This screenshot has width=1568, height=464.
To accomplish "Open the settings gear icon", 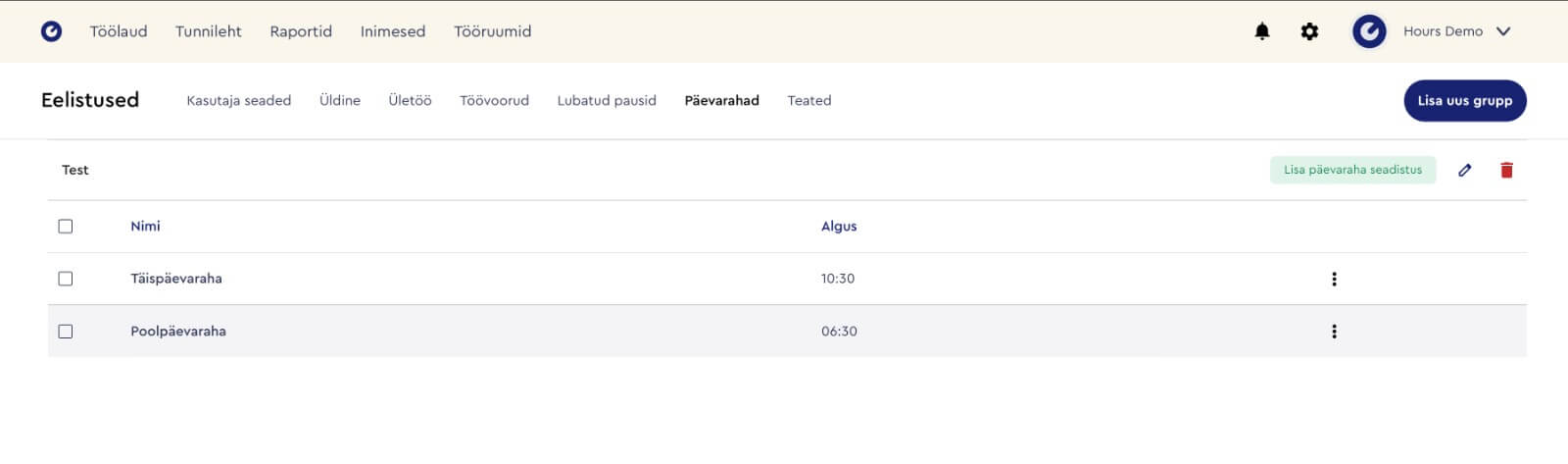I will pyautogui.click(x=1309, y=31).
